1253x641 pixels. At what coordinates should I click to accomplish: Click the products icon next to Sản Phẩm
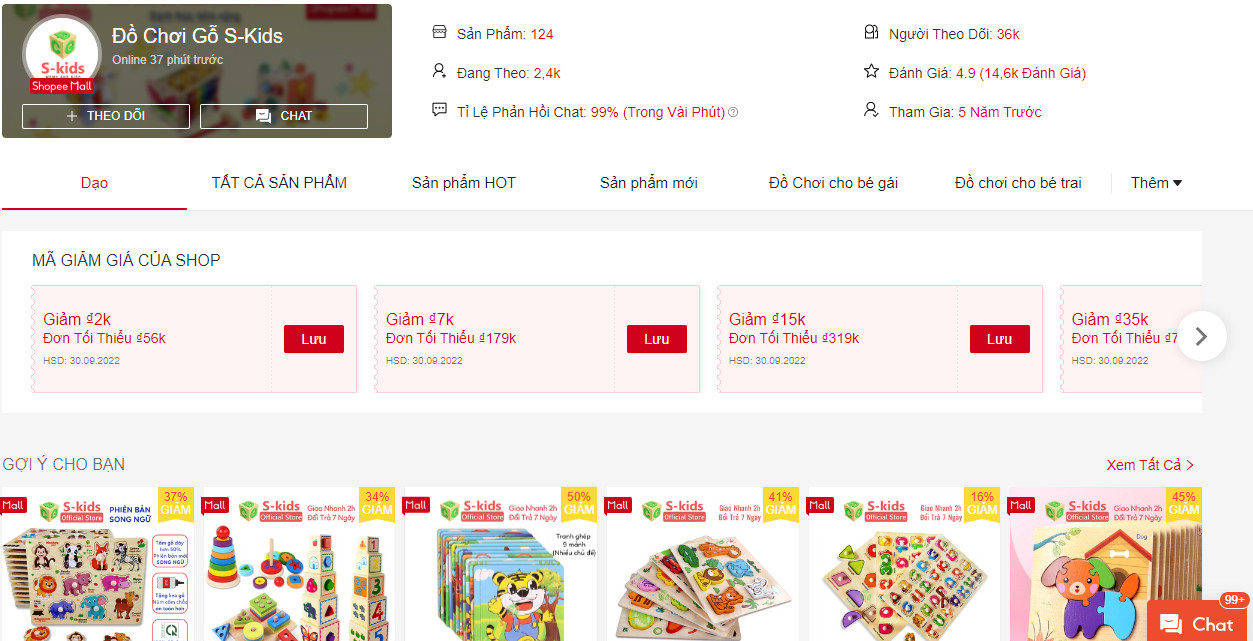[439, 33]
